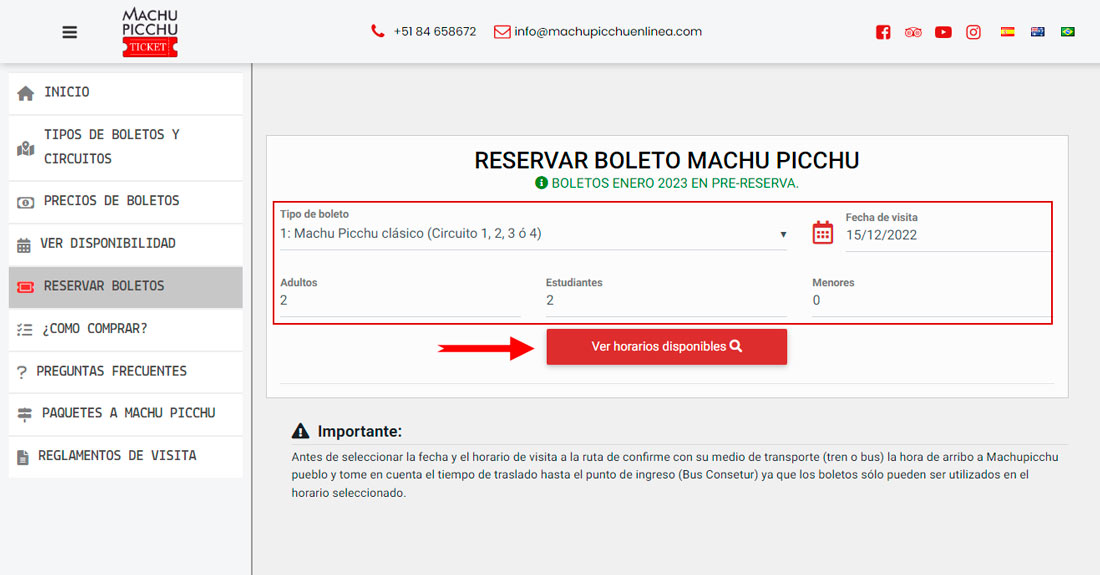1100x575 pixels.
Task: Click the Fecha de visita date field
Action: point(945,236)
